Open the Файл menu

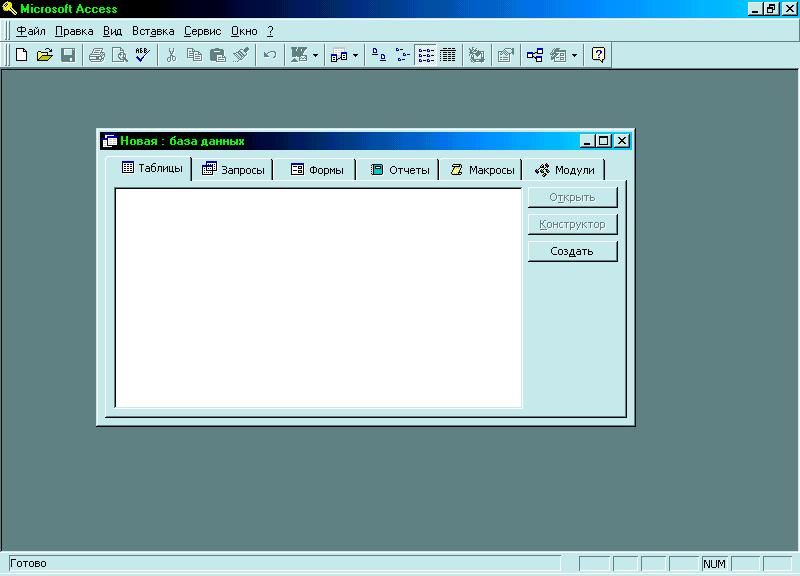(x=31, y=31)
